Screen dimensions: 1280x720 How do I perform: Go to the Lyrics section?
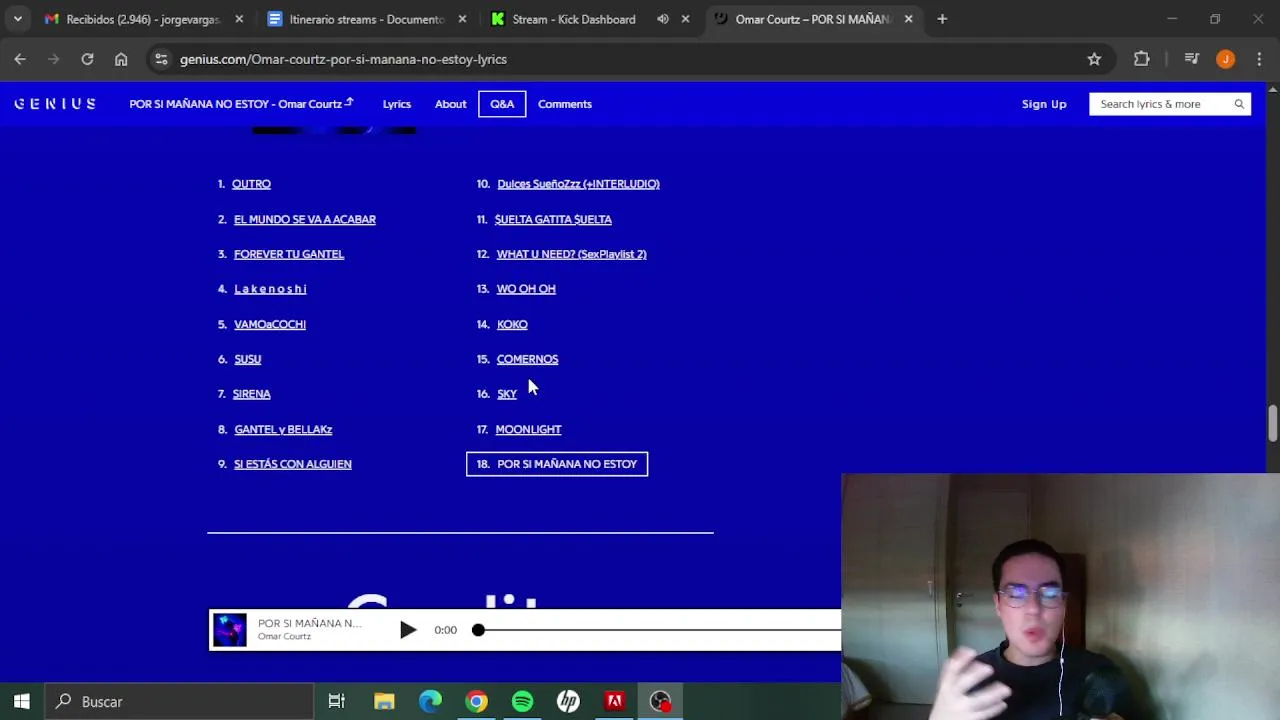click(396, 104)
